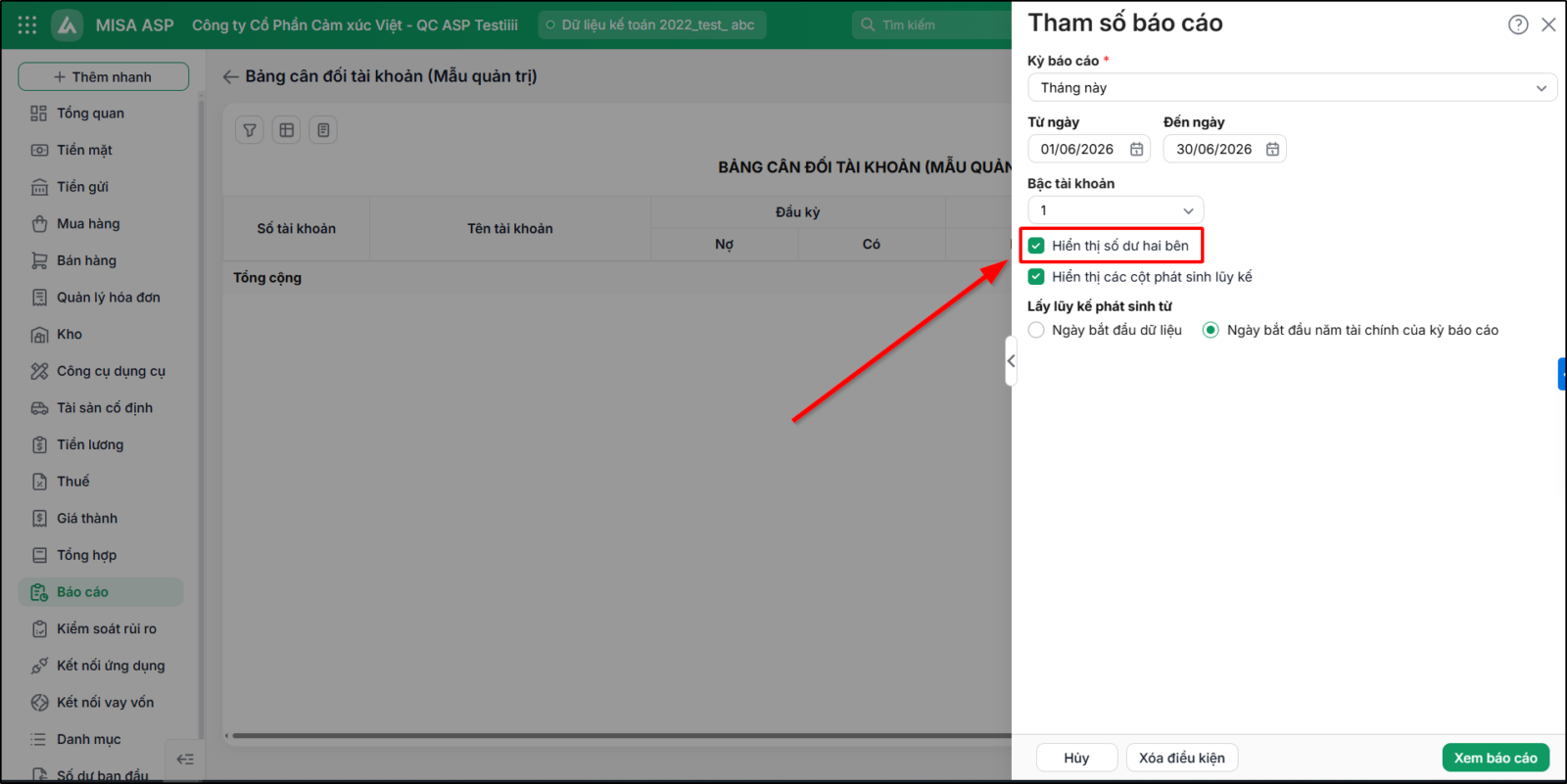Open data selector Dữ liệu kế toán 2022_test_abc

pyautogui.click(x=652, y=24)
